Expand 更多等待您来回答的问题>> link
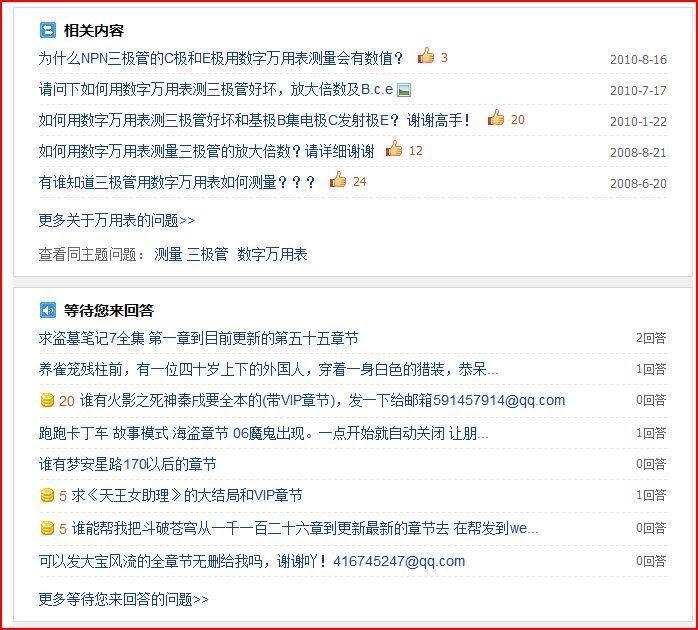Viewport: 698px width, 630px height. [123, 599]
